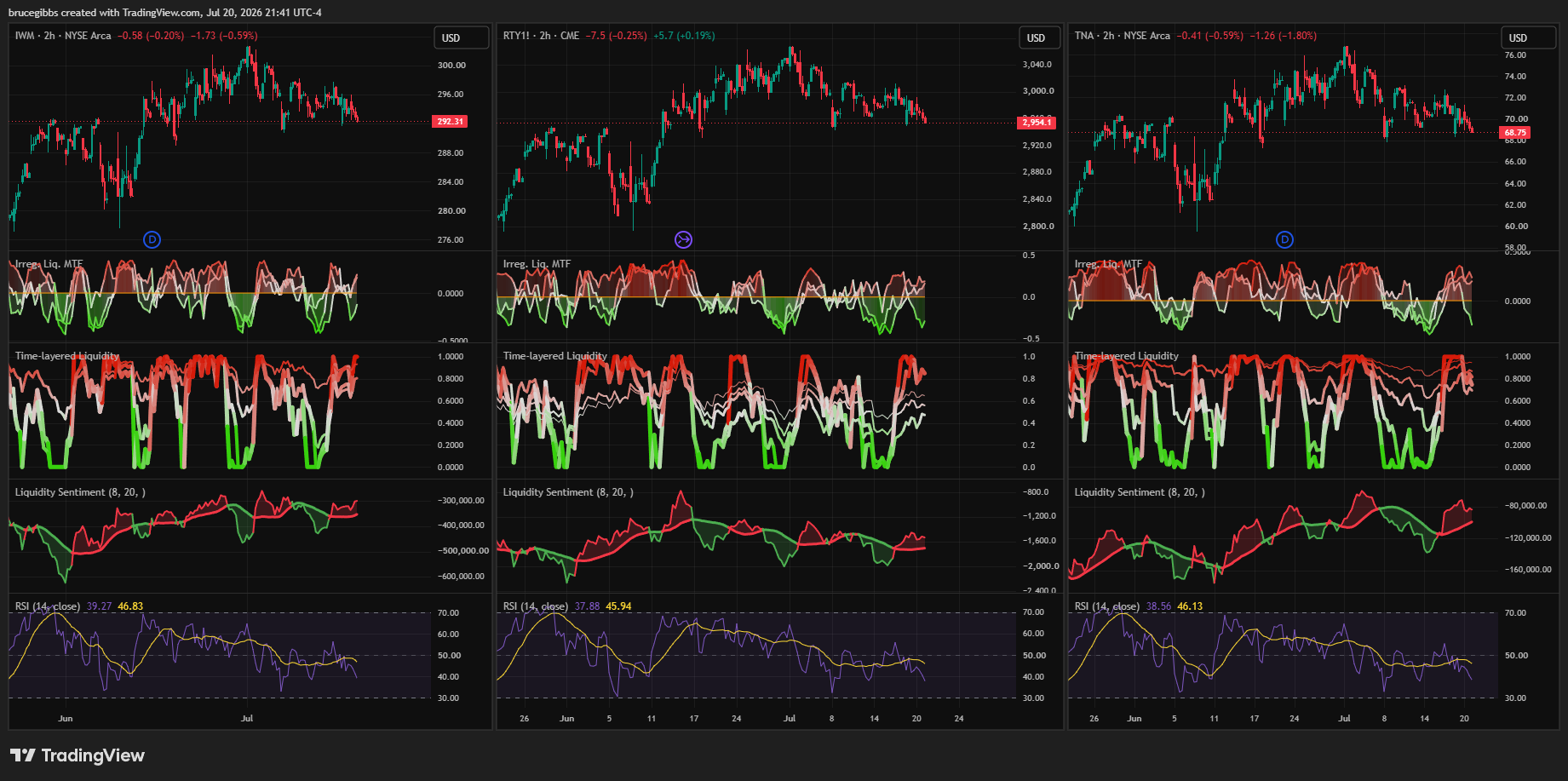This screenshot has width=1568, height=781.
Task: Open the USD currency selector on TNA chart
Action: click(x=1528, y=37)
